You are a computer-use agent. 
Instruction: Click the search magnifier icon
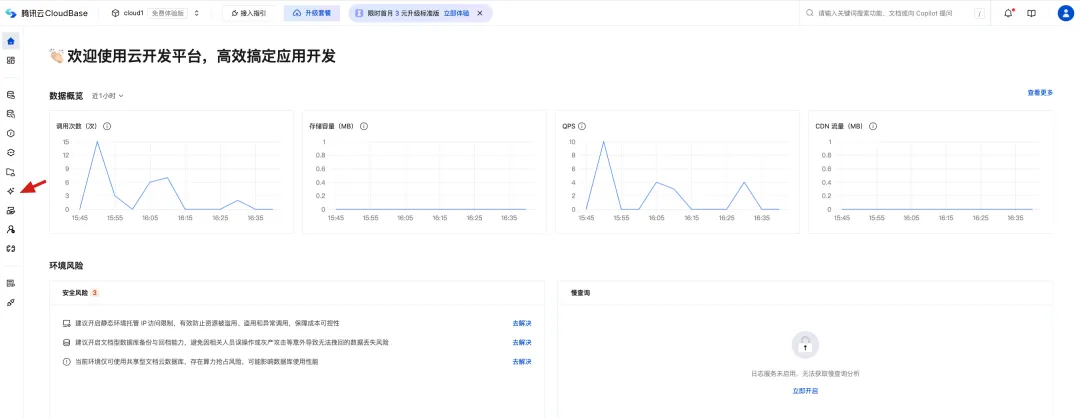click(810, 13)
